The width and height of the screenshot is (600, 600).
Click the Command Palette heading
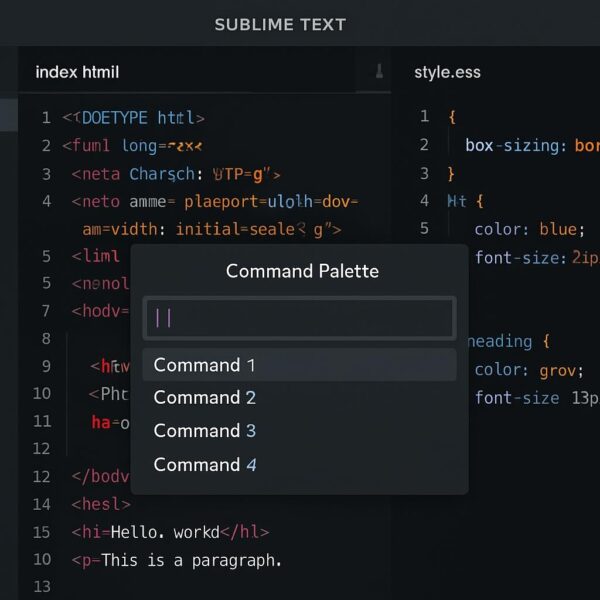tap(302, 271)
